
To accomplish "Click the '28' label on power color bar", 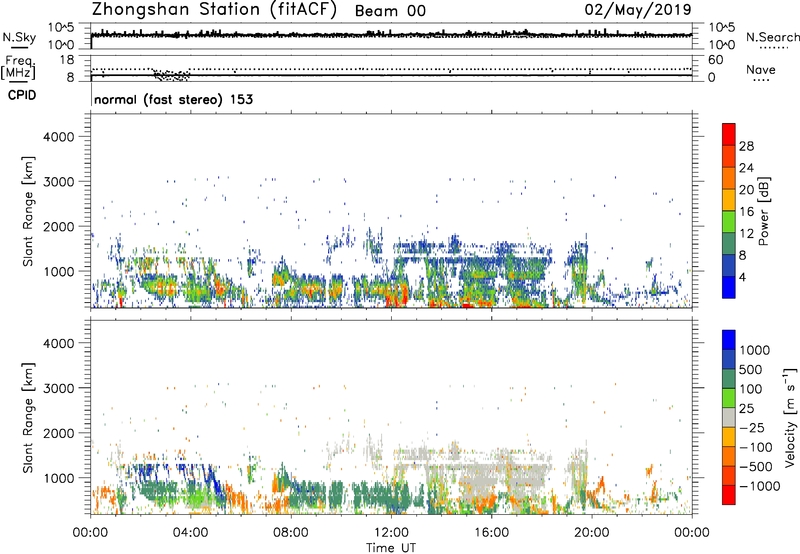I will pos(746,146).
